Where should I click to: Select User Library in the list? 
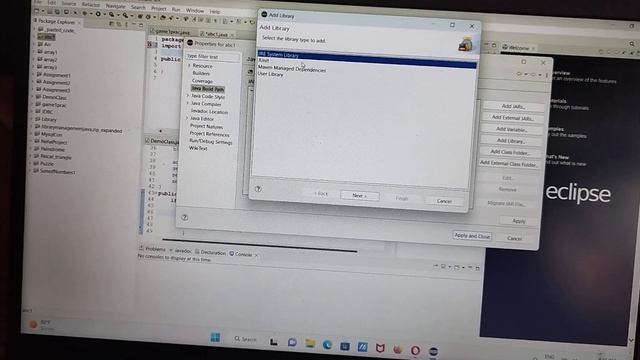point(270,74)
